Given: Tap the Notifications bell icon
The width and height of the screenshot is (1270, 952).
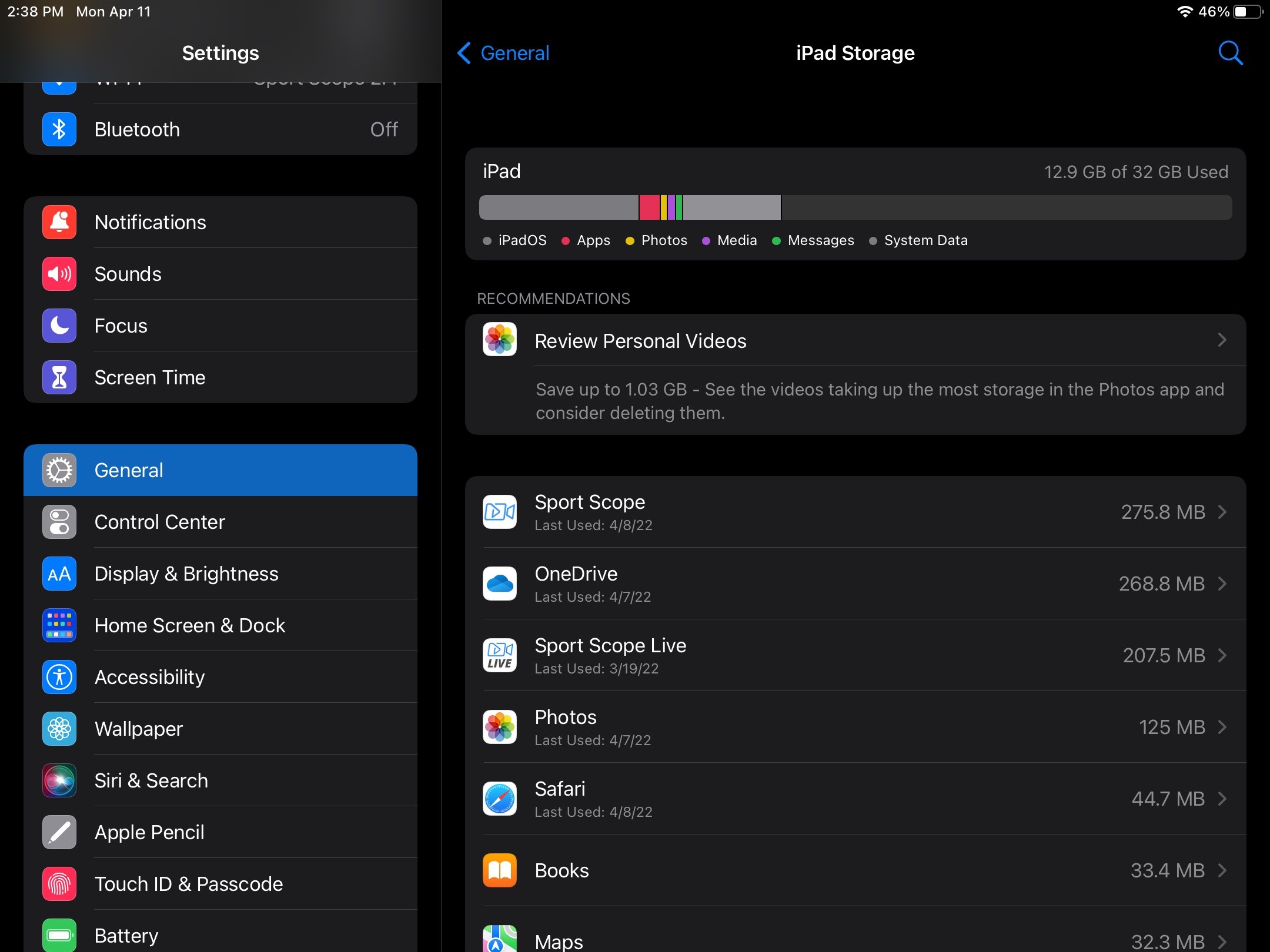Looking at the screenshot, I should point(59,222).
